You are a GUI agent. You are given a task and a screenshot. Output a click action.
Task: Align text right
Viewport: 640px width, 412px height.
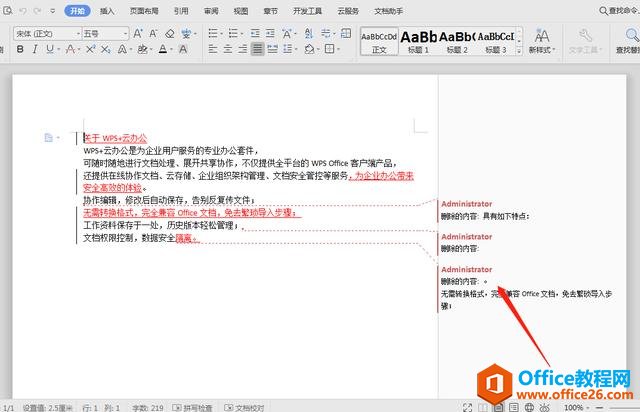click(242, 49)
